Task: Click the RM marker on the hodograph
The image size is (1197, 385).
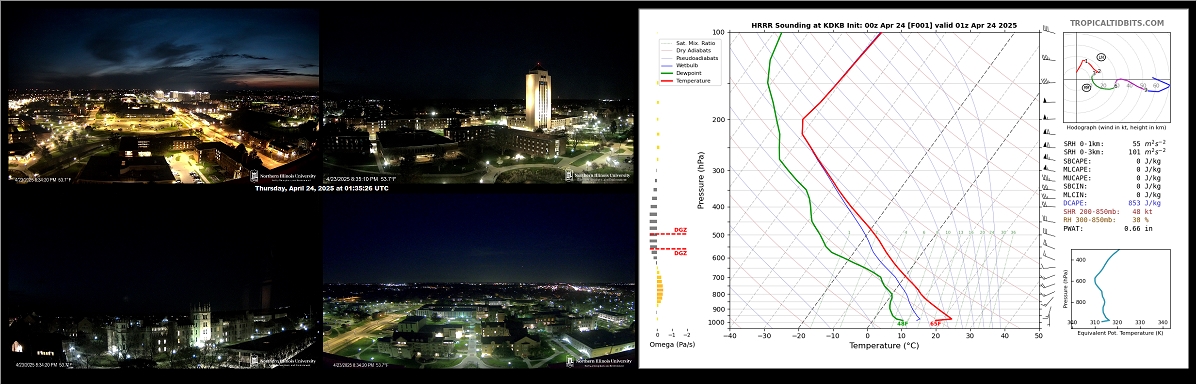Action: 1086,88
